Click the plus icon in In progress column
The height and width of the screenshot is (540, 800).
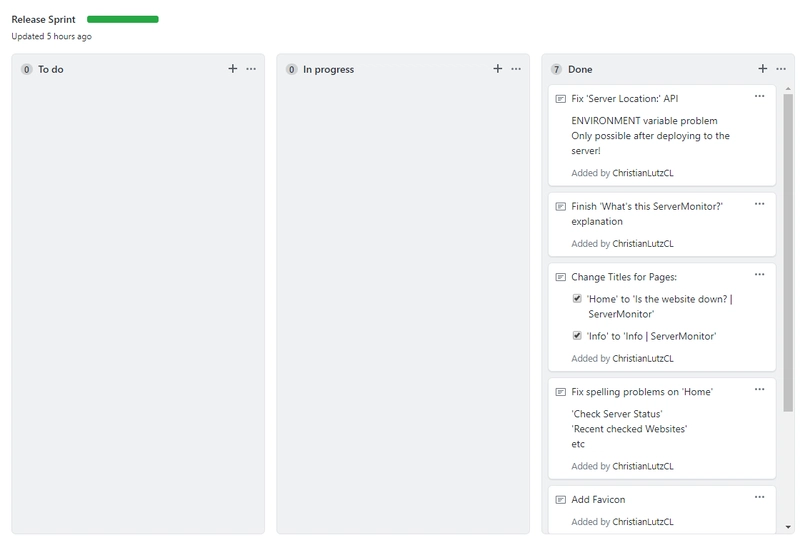[x=498, y=69]
